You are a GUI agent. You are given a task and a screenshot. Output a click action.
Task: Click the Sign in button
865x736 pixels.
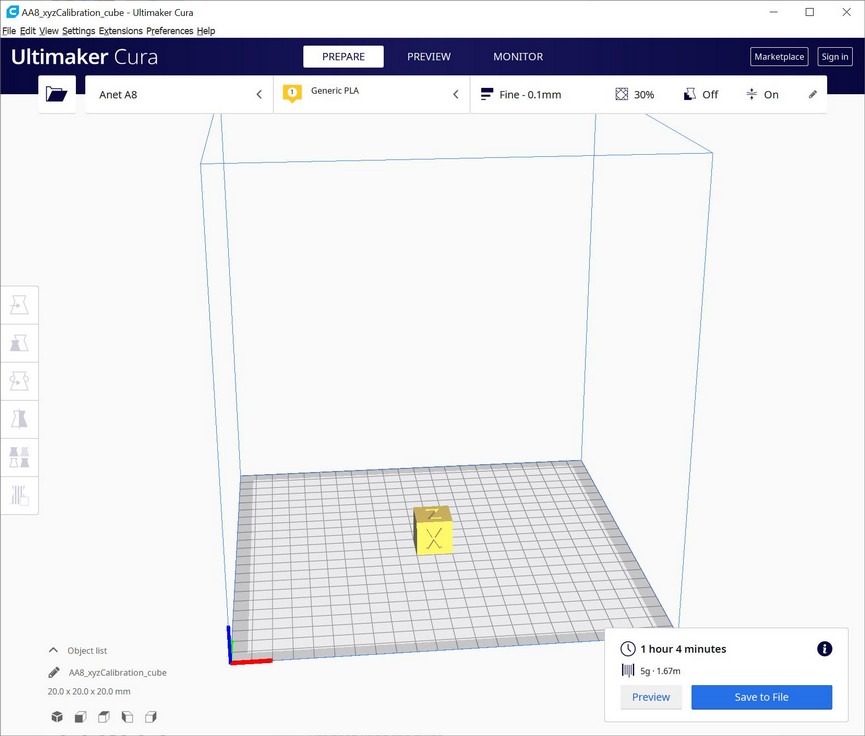click(x=835, y=56)
